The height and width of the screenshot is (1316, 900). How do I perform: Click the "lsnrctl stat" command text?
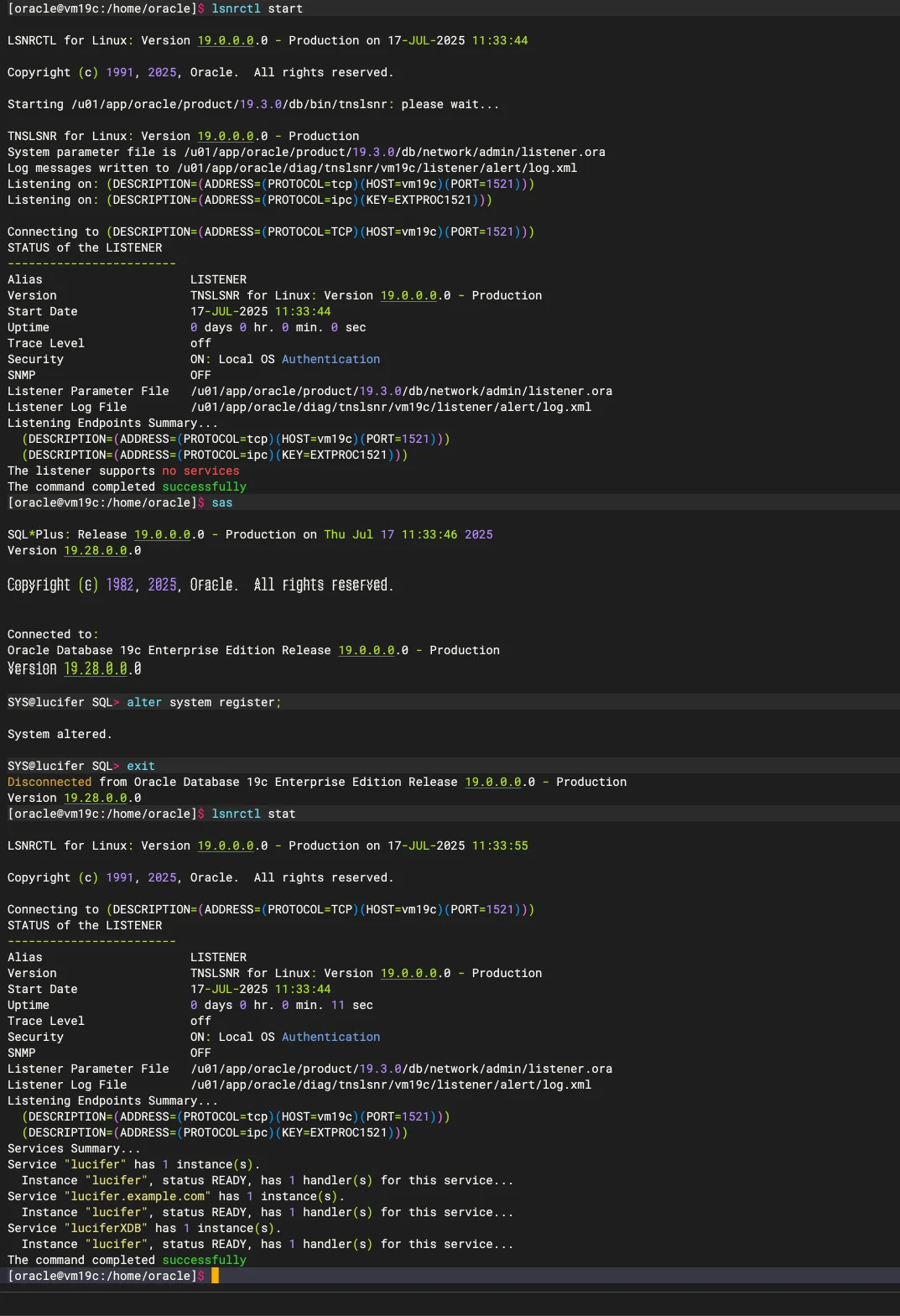point(253,814)
